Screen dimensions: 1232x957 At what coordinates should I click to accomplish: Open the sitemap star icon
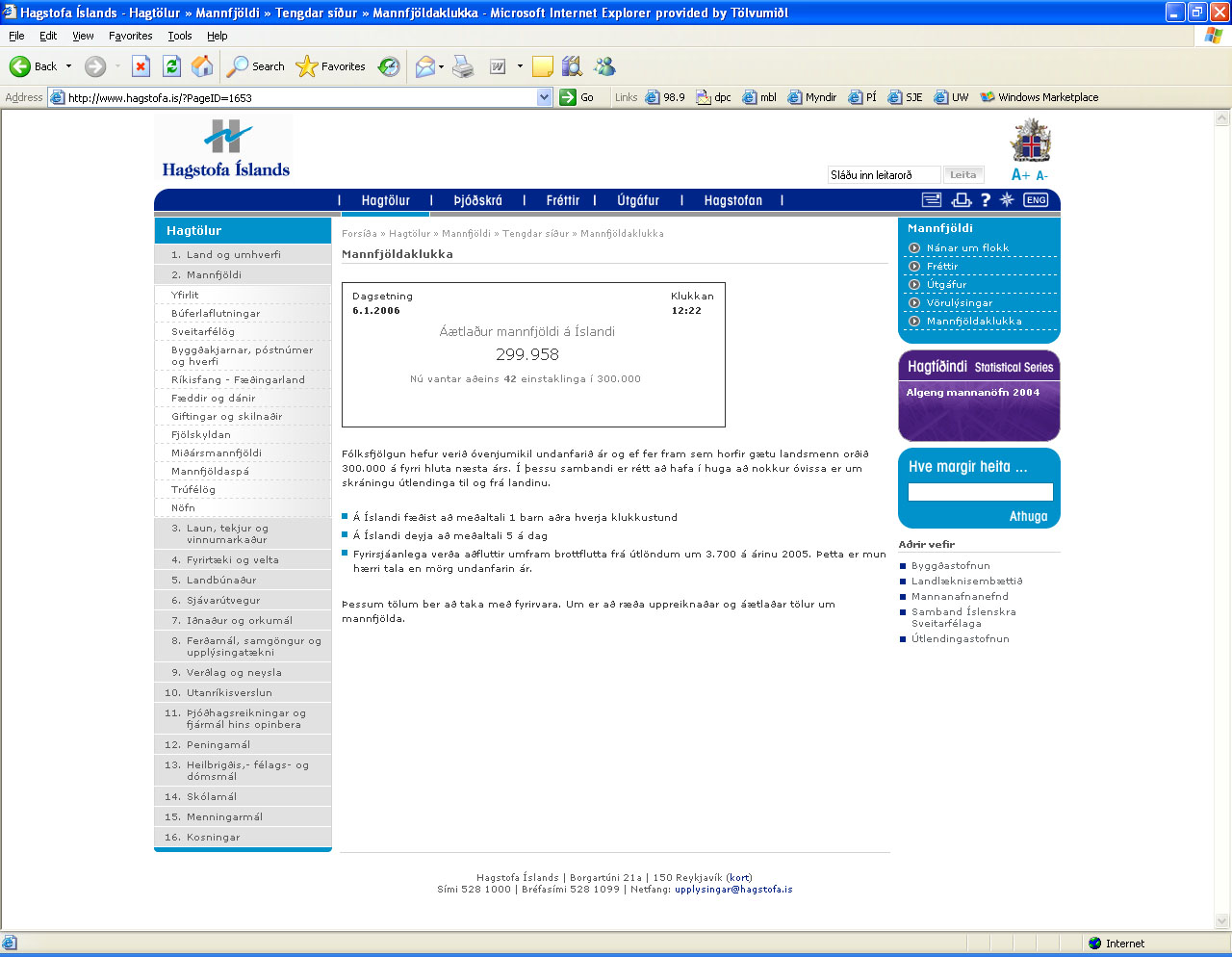pyautogui.click(x=1007, y=200)
